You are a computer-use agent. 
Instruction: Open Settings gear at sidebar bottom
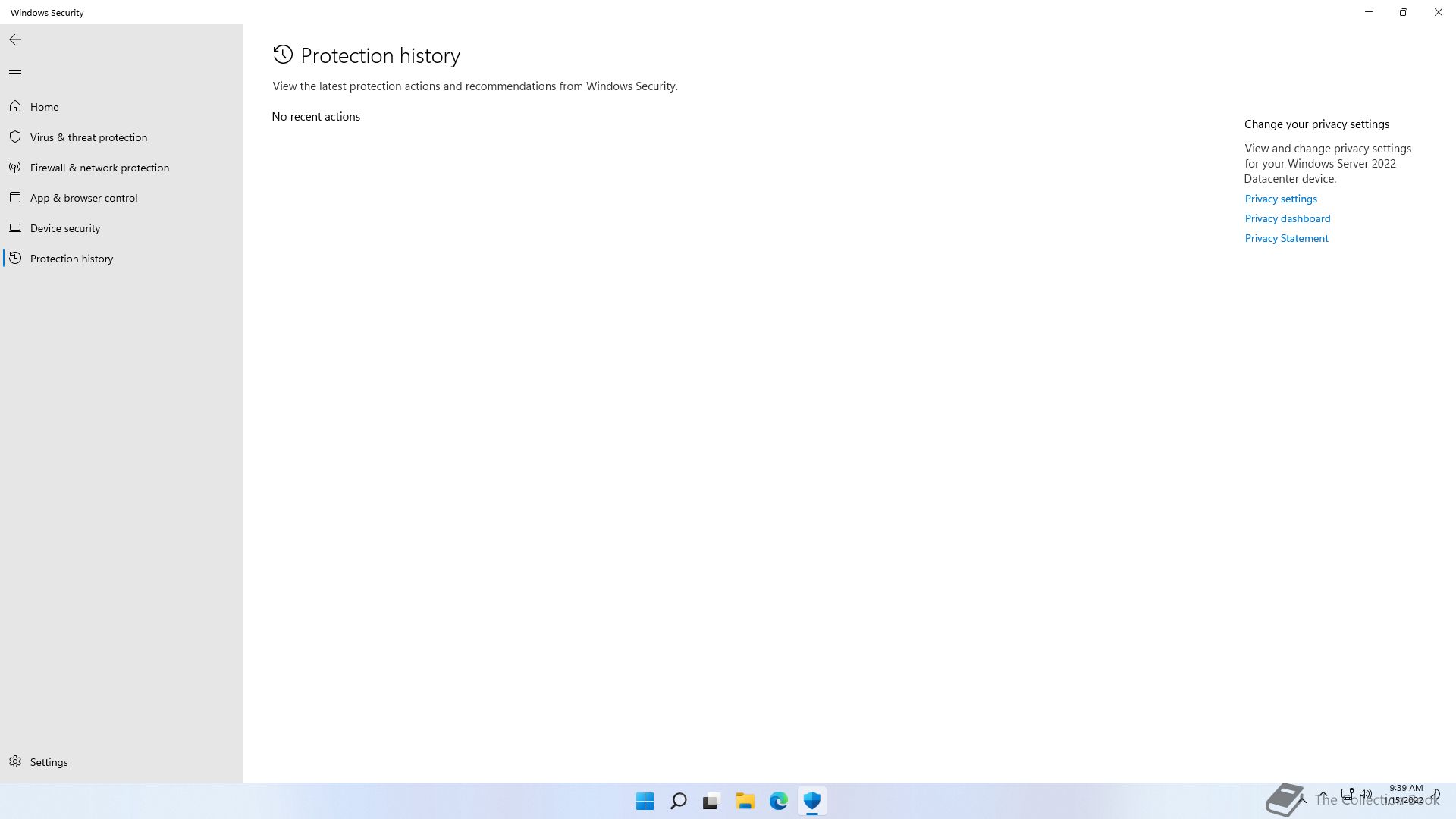point(15,761)
